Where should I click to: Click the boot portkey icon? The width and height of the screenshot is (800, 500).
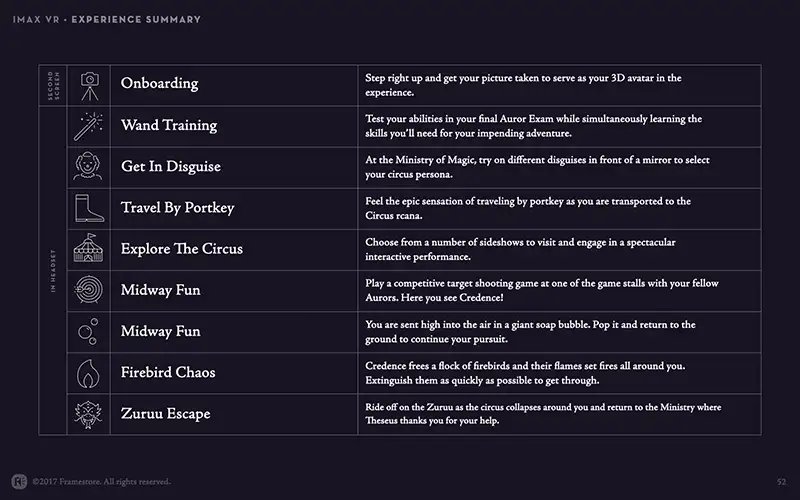coord(89,208)
